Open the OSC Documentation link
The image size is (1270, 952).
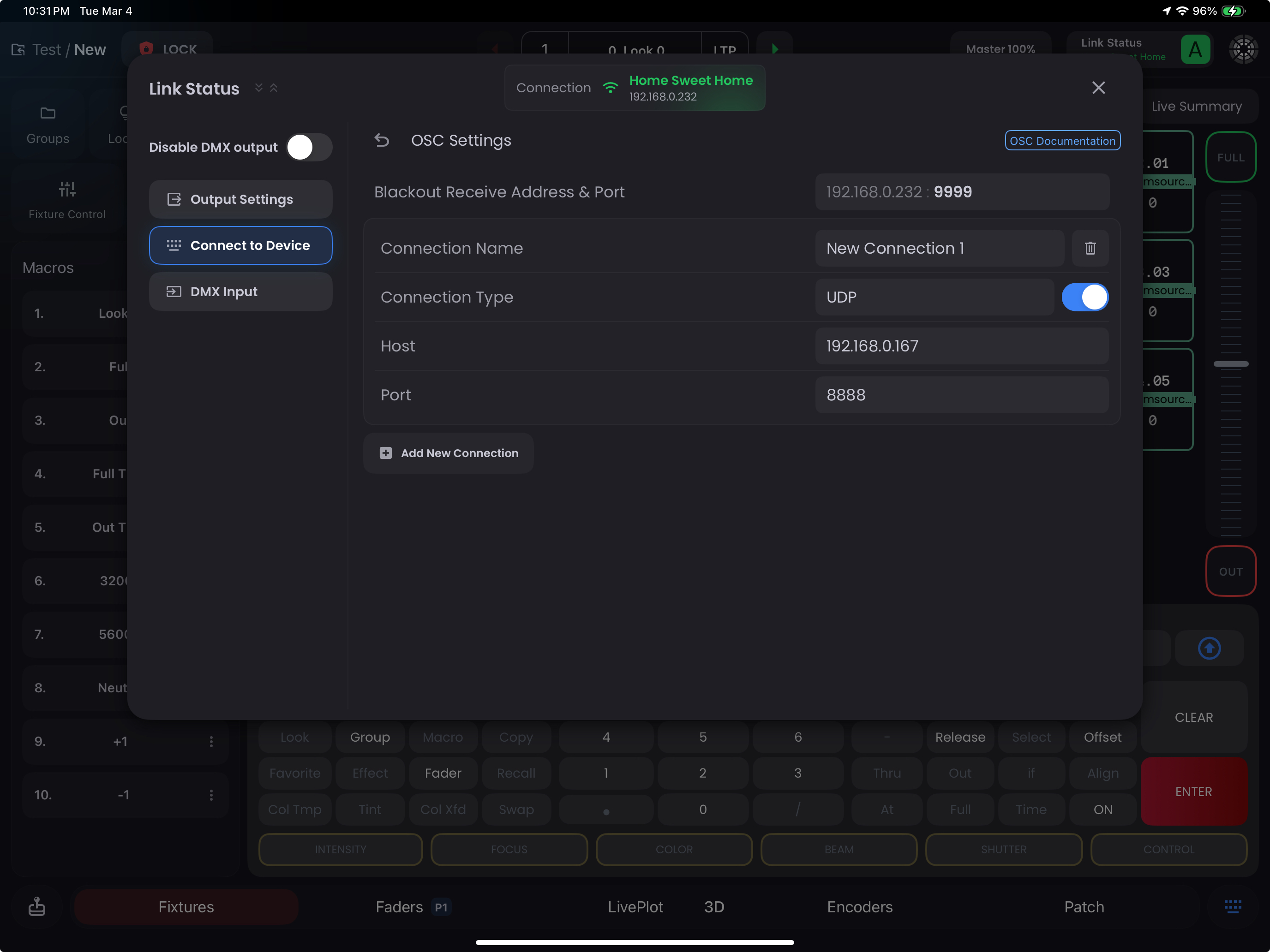1062,141
